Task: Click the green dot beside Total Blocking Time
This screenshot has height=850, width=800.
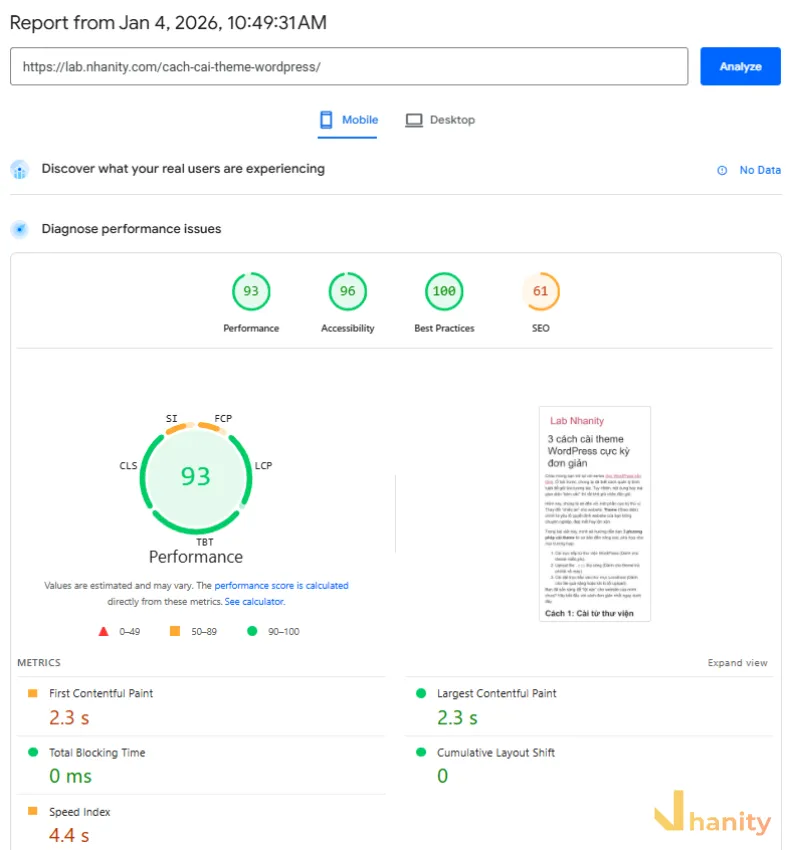Action: coord(33,752)
